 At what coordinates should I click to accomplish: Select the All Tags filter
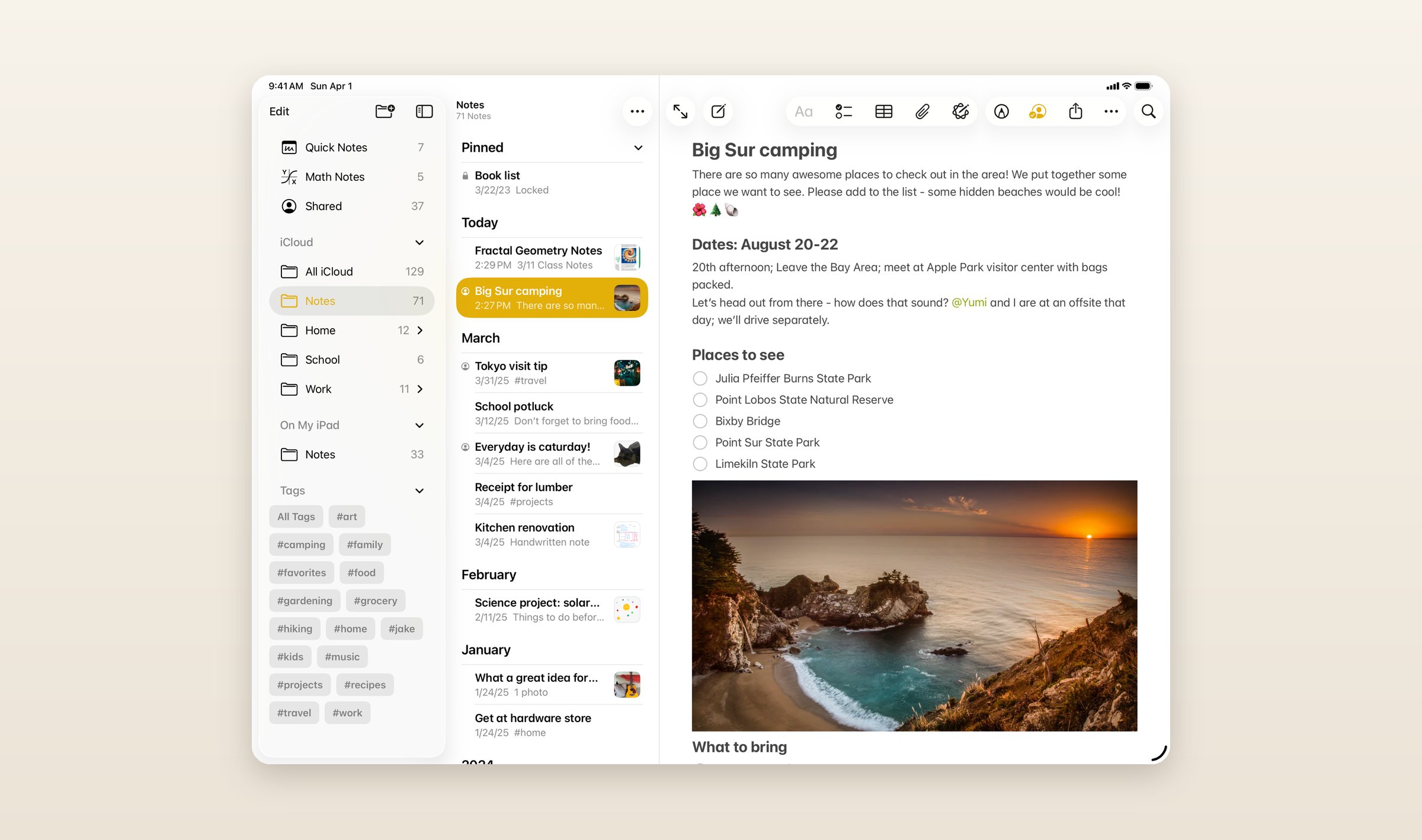point(296,517)
